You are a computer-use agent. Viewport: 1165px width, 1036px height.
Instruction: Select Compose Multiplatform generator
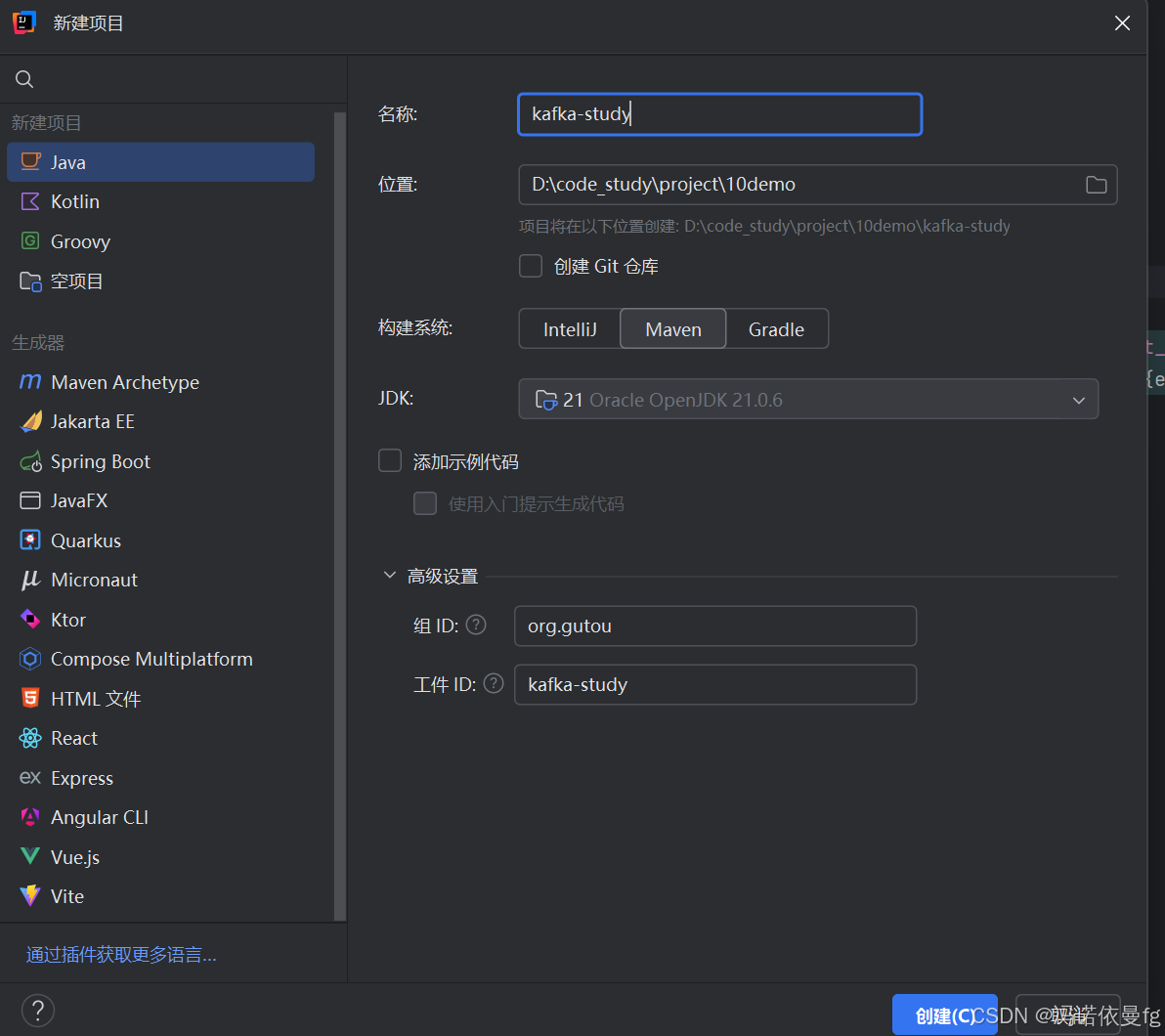click(160, 659)
